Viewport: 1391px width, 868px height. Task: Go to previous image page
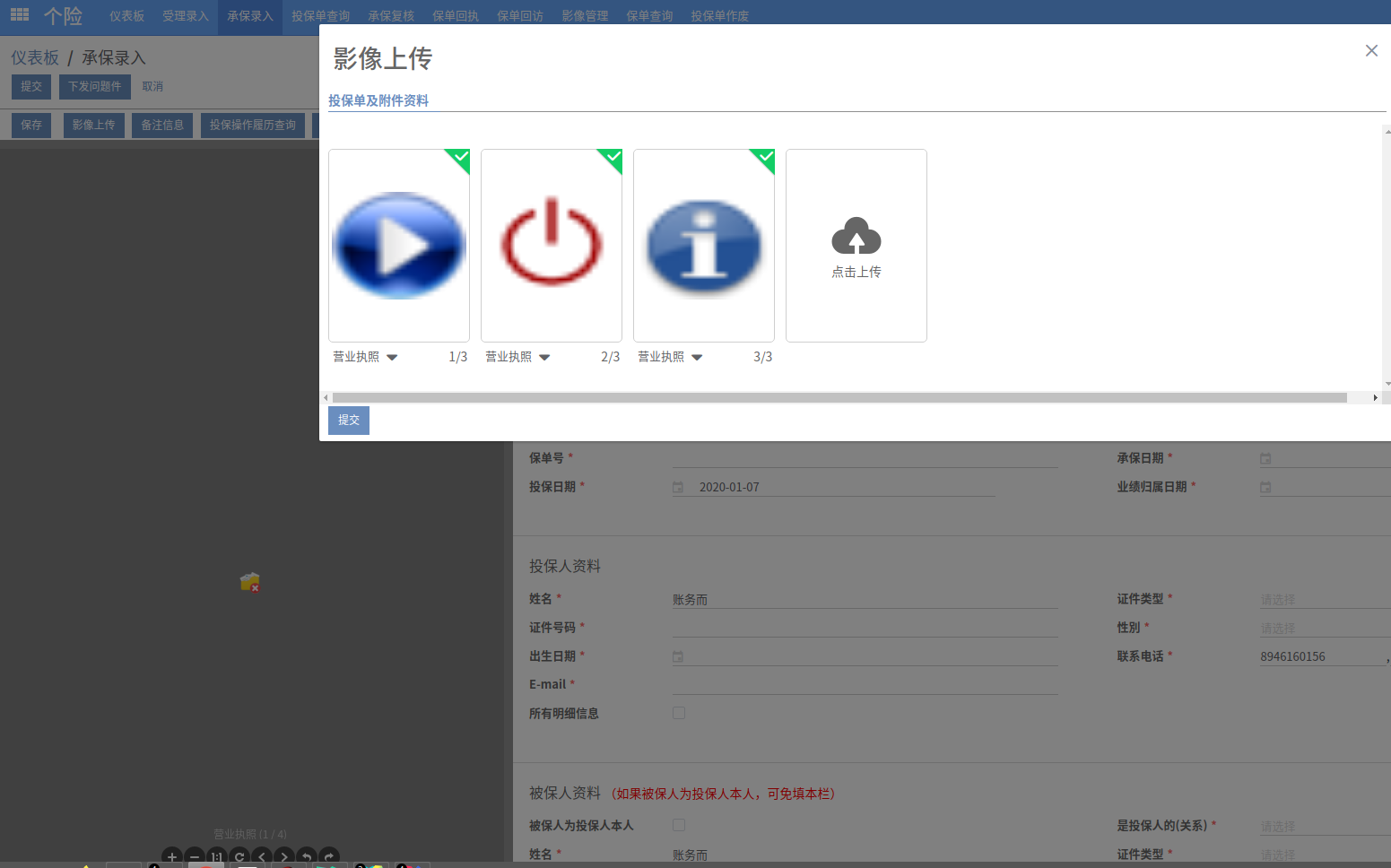(262, 856)
